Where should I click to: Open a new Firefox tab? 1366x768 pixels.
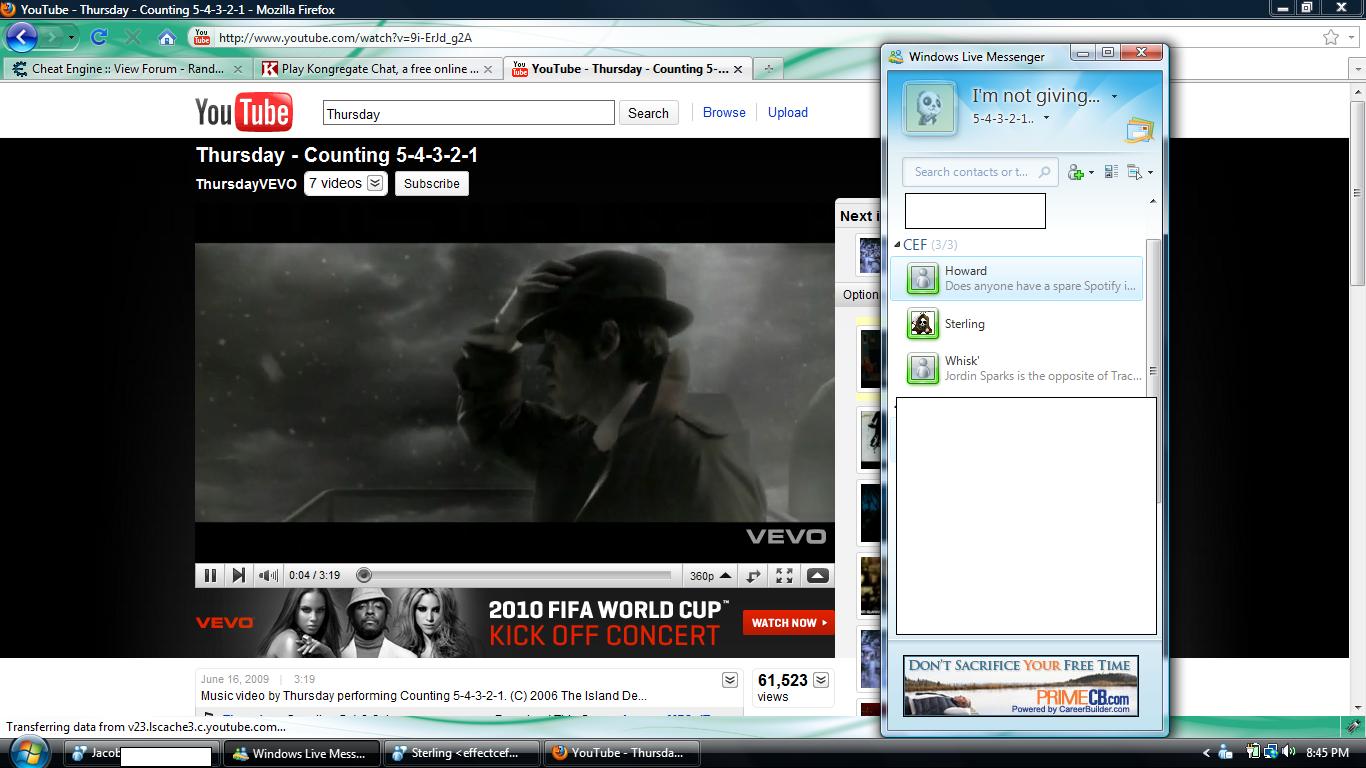click(x=768, y=69)
